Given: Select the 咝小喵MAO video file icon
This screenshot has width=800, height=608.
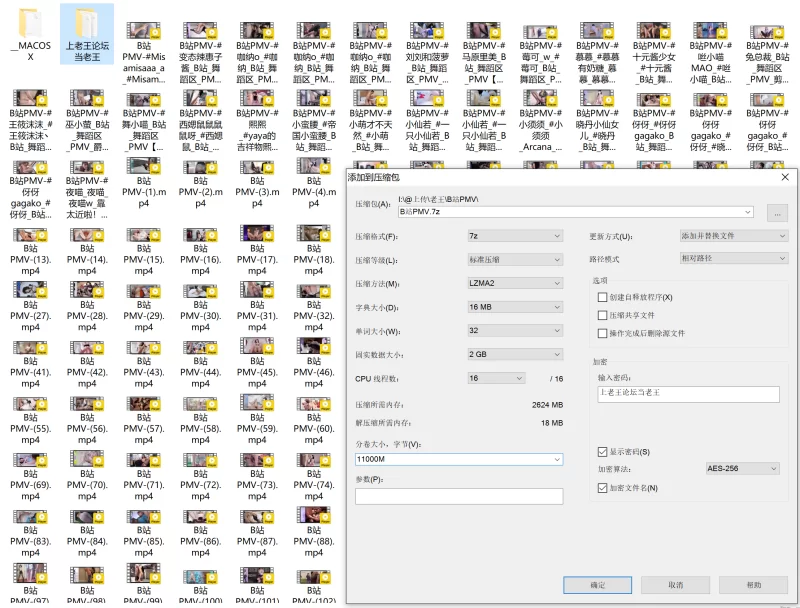Looking at the screenshot, I should pyautogui.click(x=710, y=31).
